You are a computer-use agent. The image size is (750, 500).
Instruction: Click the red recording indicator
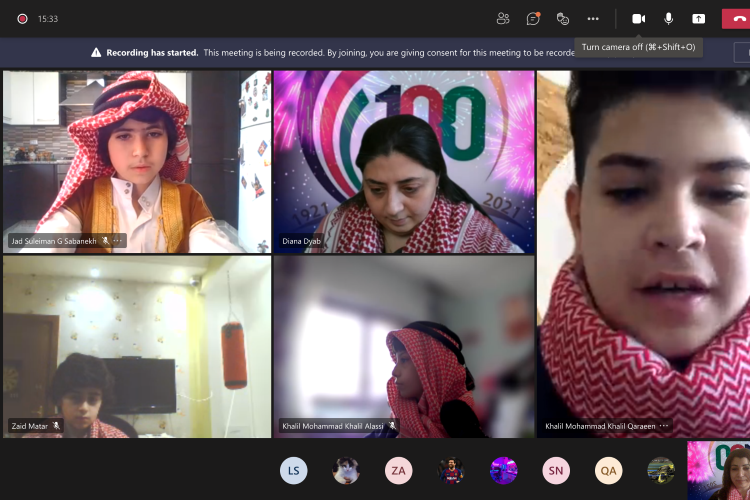tap(22, 18)
